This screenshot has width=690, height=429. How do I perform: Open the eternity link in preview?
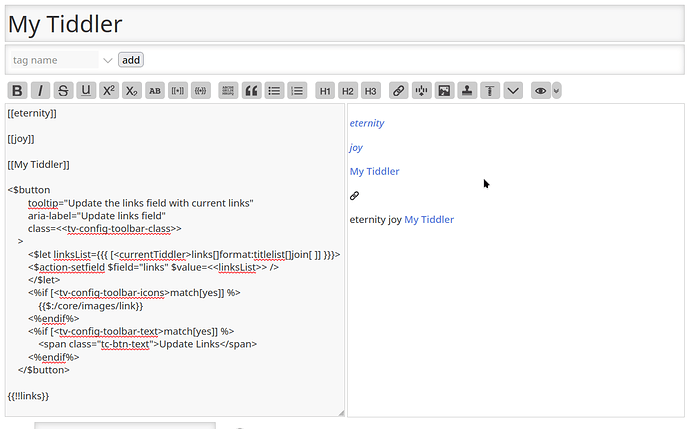tap(367, 123)
